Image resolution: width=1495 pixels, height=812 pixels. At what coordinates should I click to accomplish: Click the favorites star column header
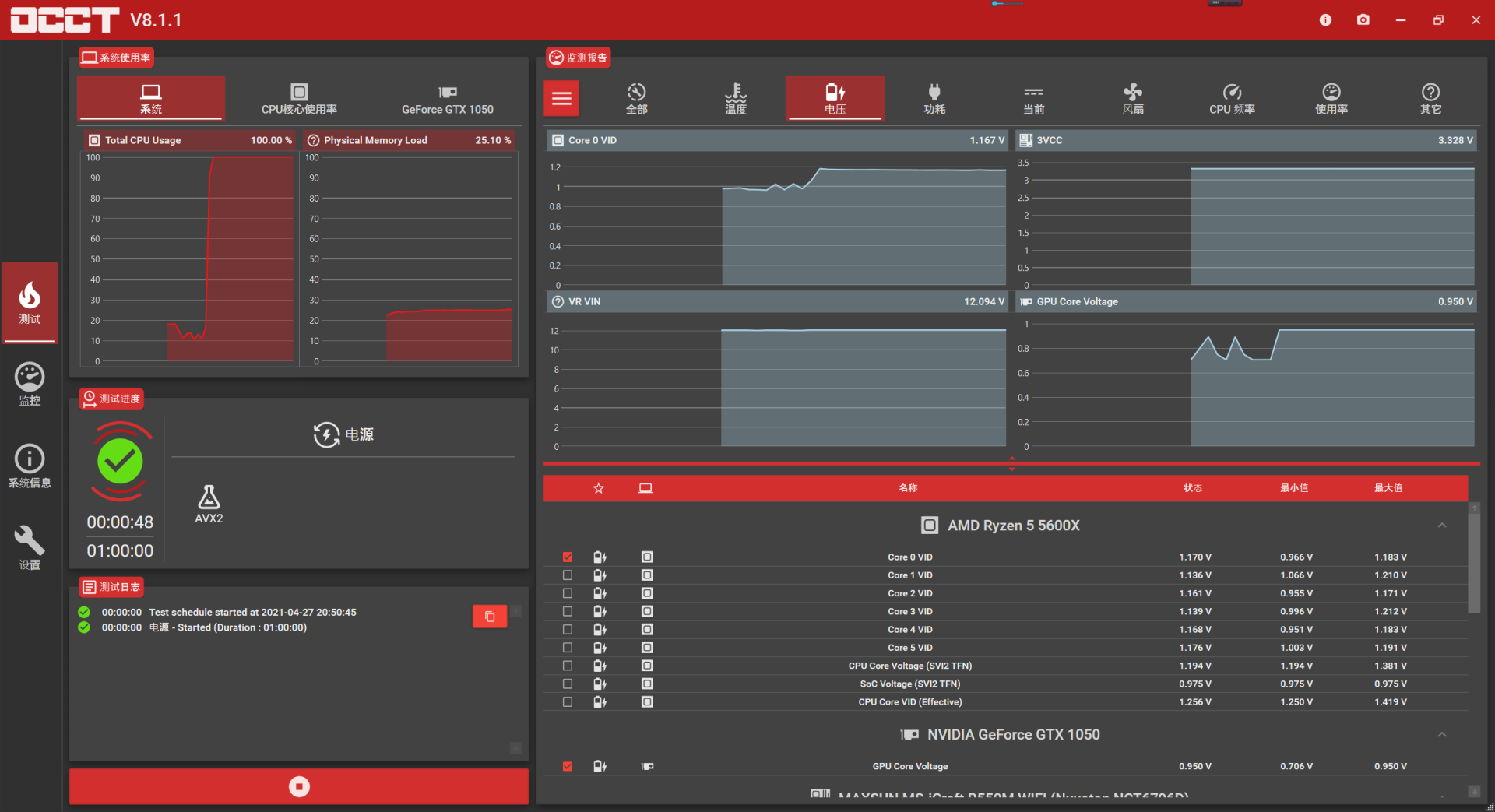[598, 488]
